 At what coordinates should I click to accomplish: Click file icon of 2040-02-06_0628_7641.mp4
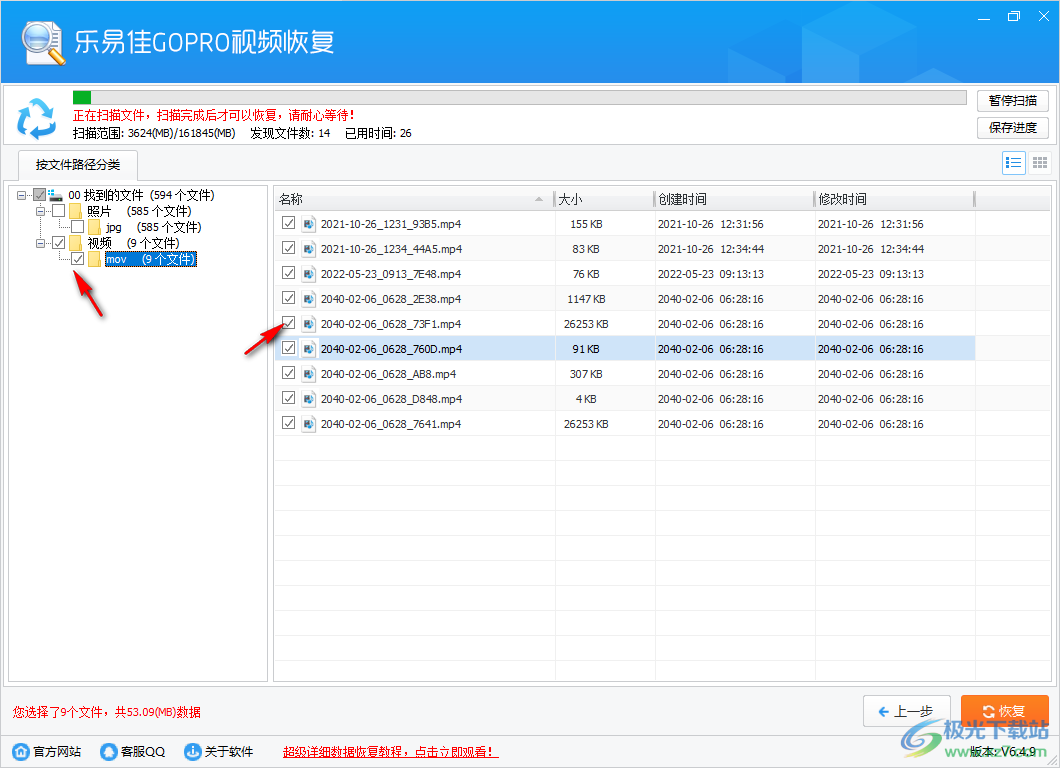[x=309, y=424]
